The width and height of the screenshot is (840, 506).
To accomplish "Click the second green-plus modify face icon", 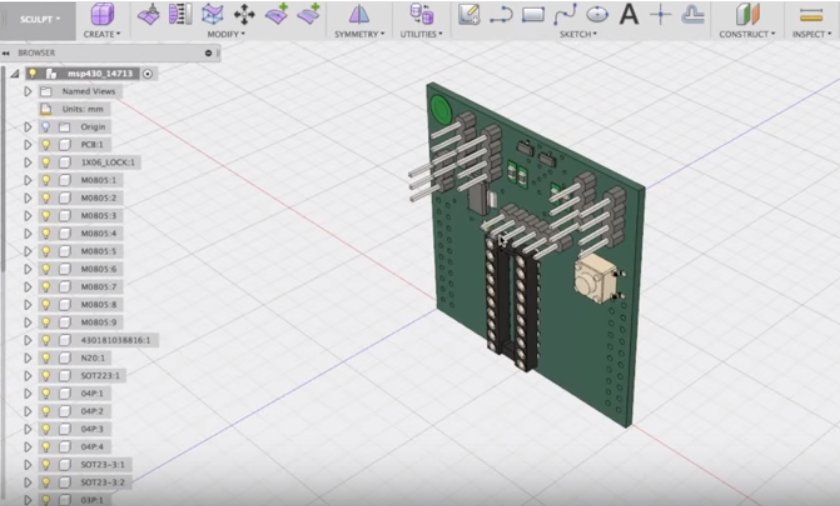I will (309, 14).
